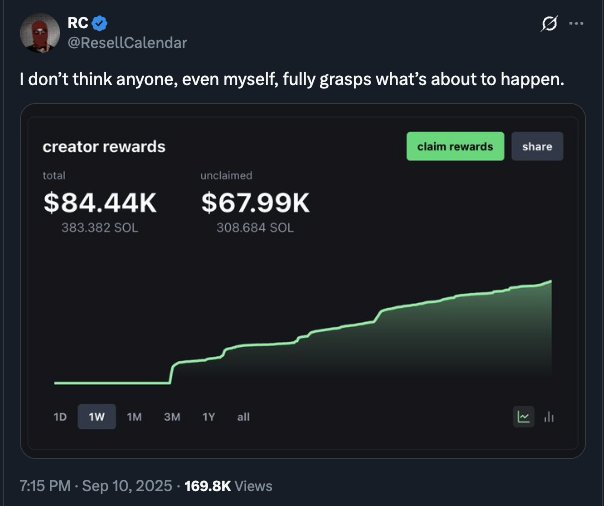The height and width of the screenshot is (506, 604).
Task: Click RC's profile avatar picture
Action: click(38, 34)
